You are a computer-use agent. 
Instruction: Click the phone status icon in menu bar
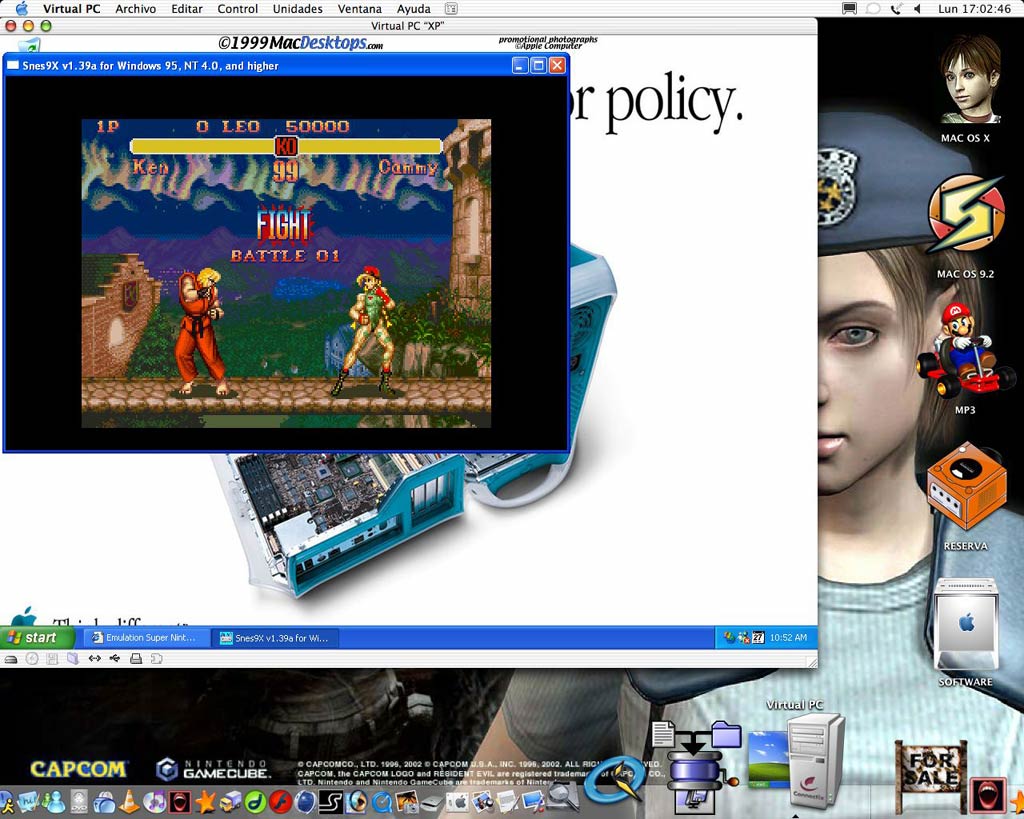point(897,9)
